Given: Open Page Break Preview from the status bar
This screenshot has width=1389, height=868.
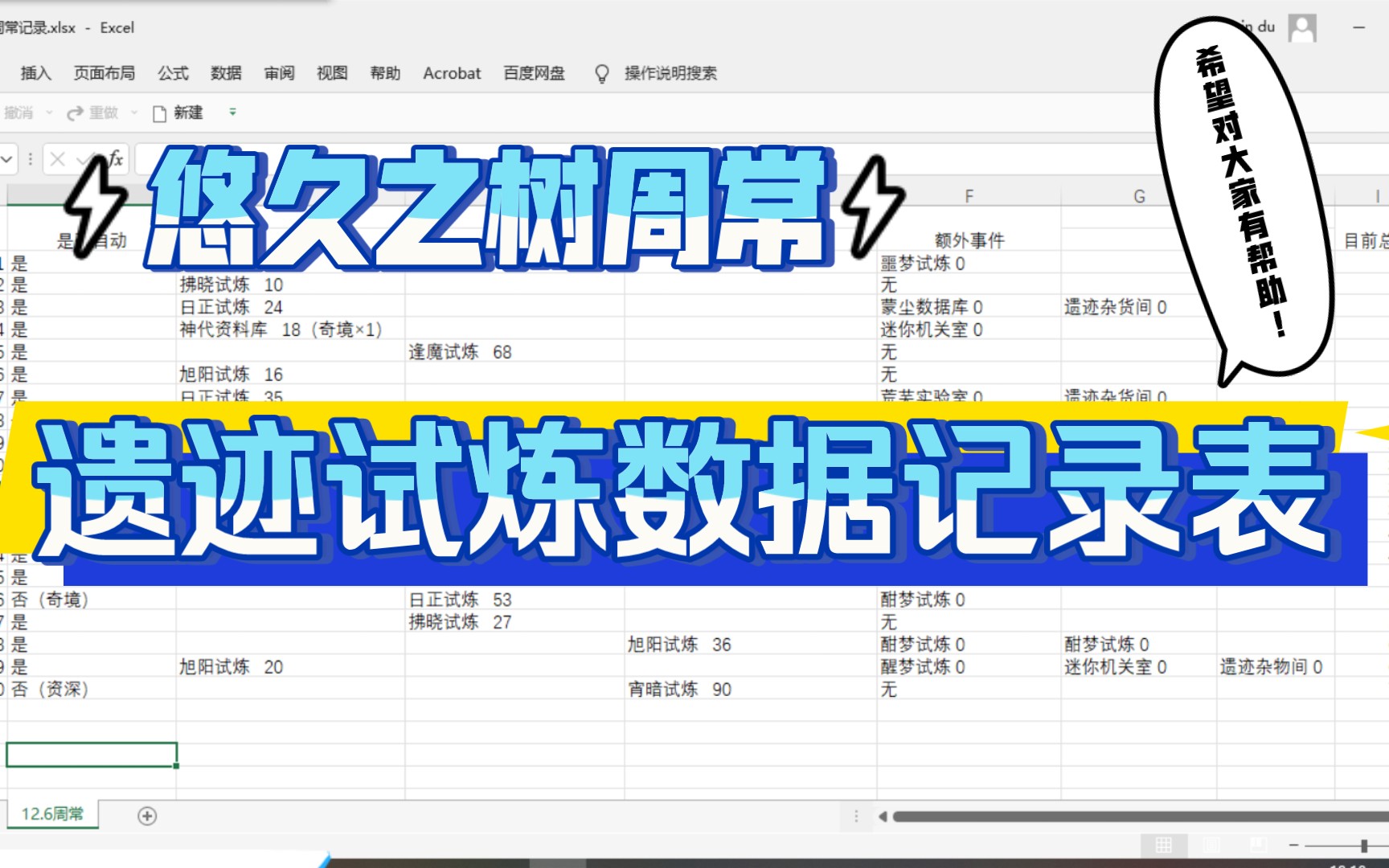Looking at the screenshot, I should [1259, 845].
